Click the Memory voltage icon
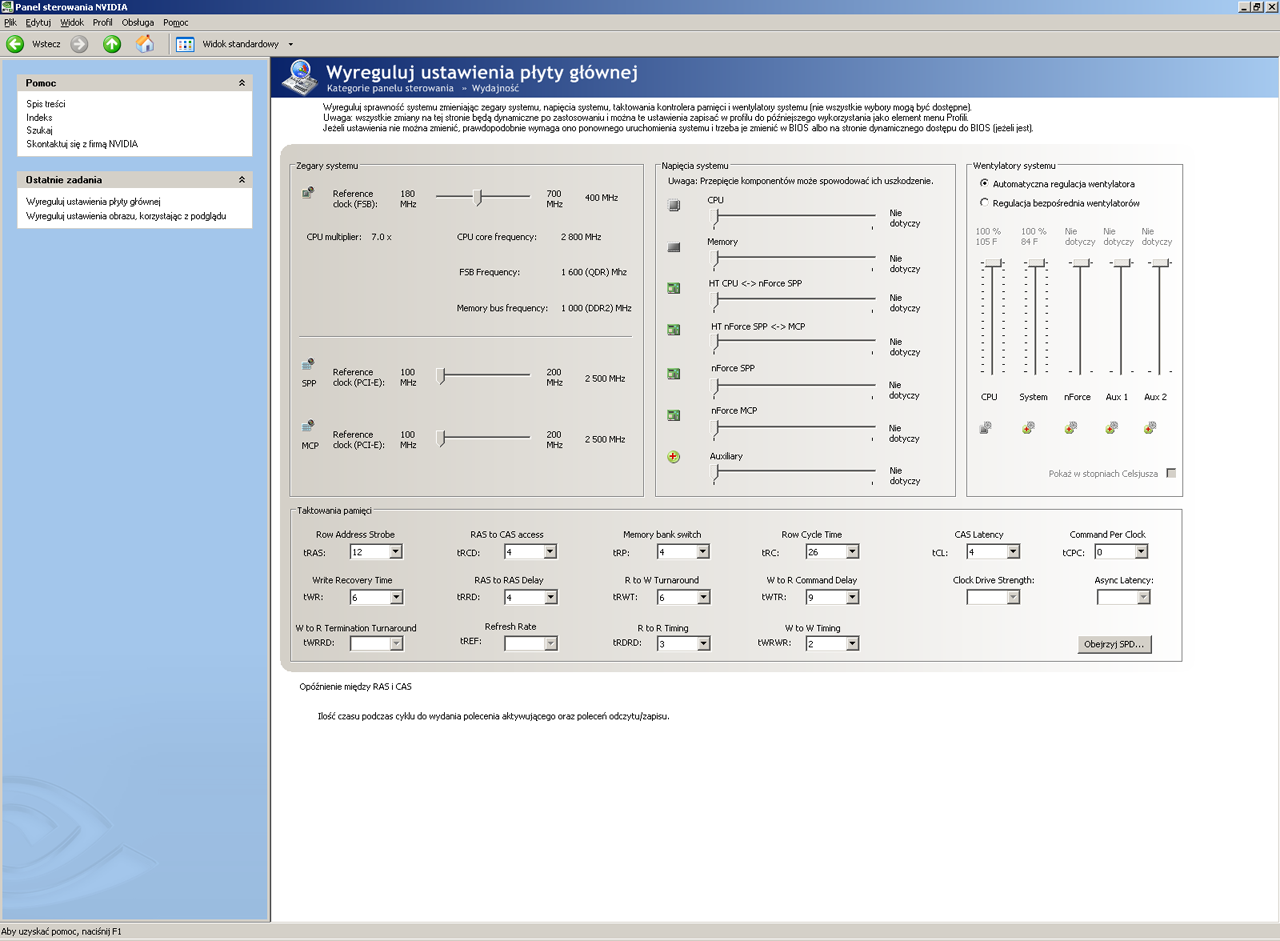Image resolution: width=1280 pixels, height=941 pixels. [x=674, y=247]
